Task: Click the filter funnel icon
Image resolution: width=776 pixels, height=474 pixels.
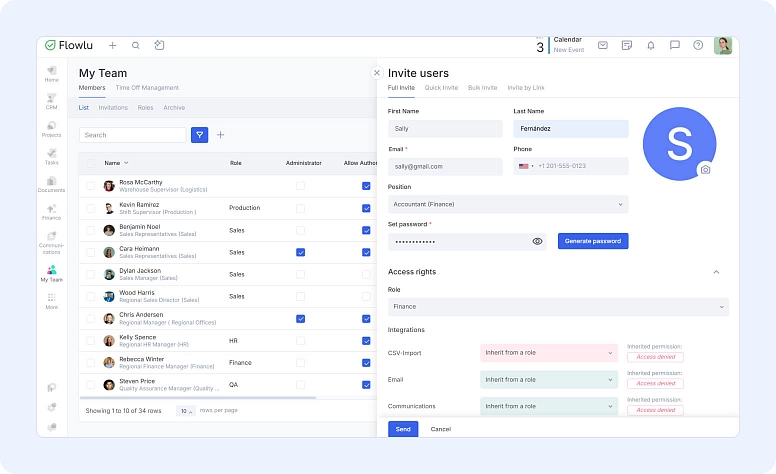Action: (200, 135)
